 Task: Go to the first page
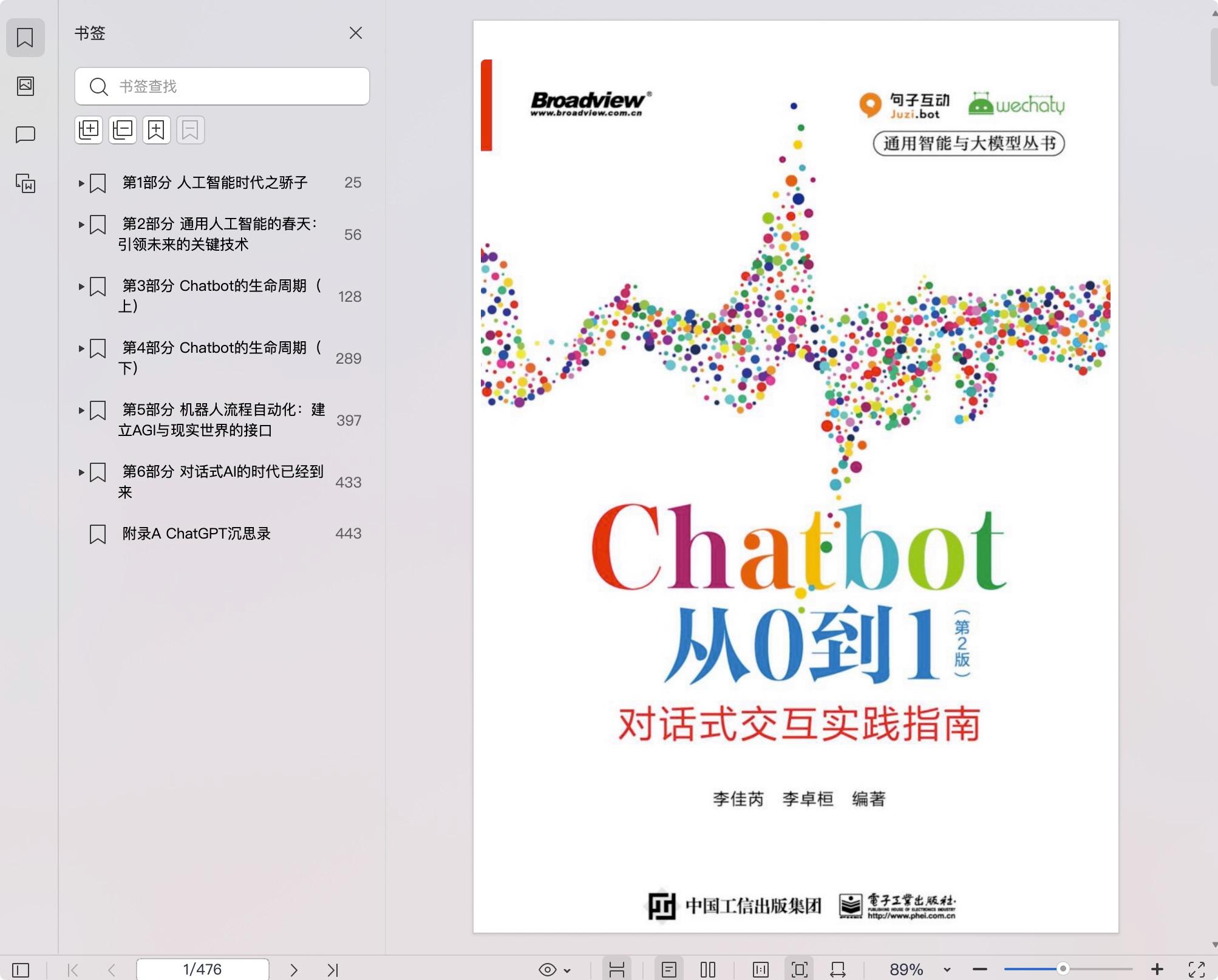coord(73,970)
